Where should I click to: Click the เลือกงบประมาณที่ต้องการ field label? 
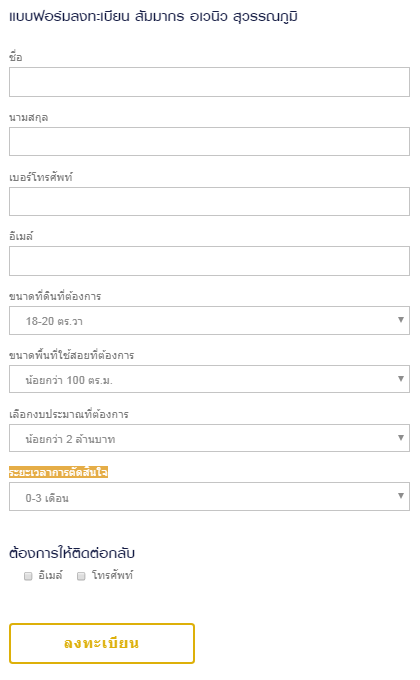click(69, 414)
